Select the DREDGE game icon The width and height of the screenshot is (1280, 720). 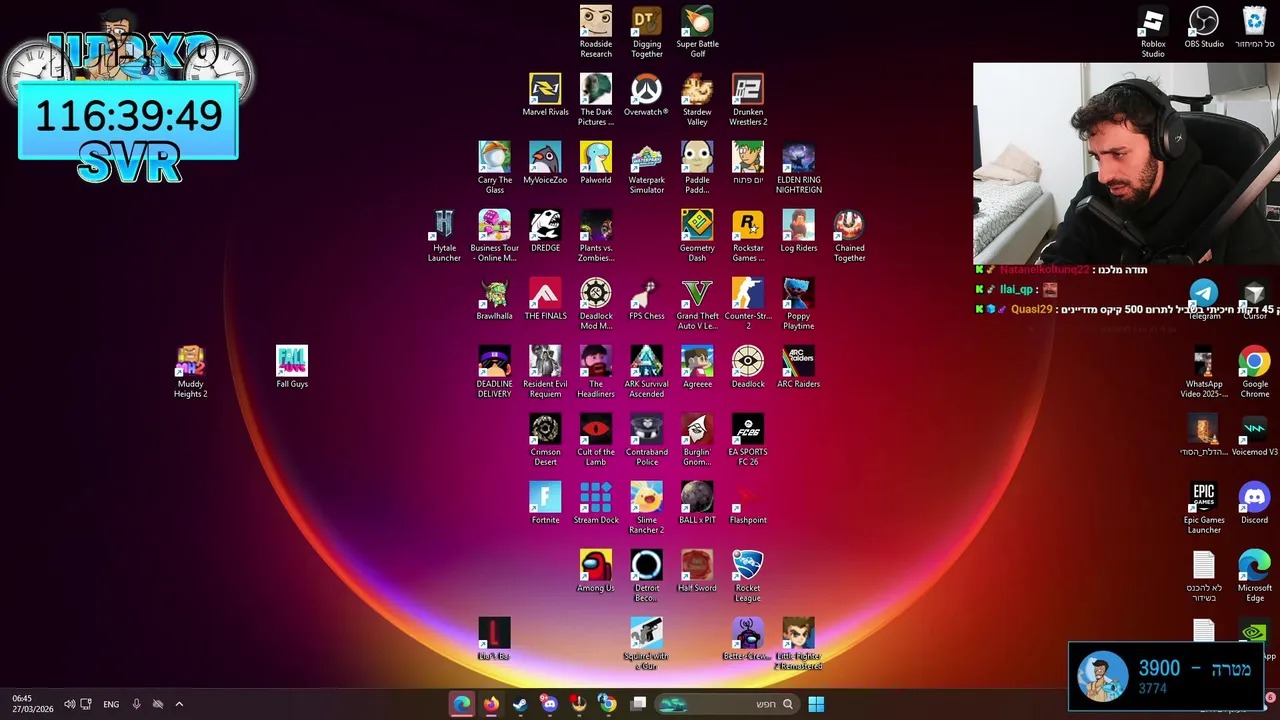point(545,231)
